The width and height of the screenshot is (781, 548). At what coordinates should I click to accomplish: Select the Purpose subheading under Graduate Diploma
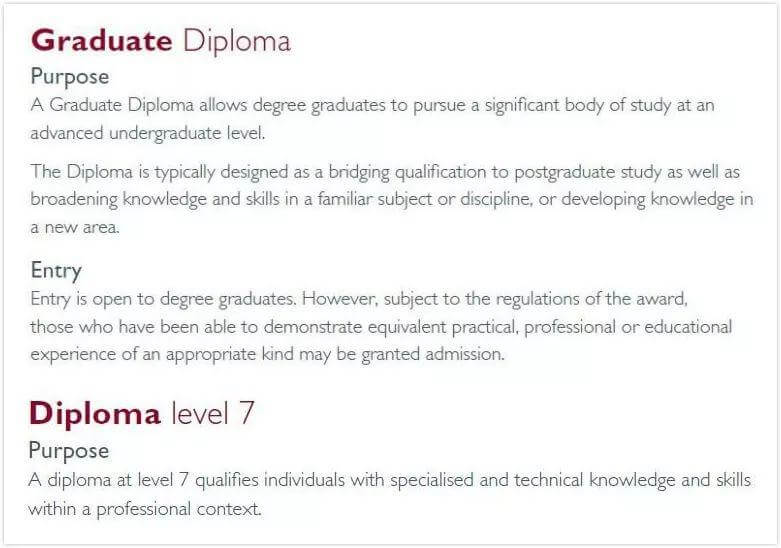(70, 76)
